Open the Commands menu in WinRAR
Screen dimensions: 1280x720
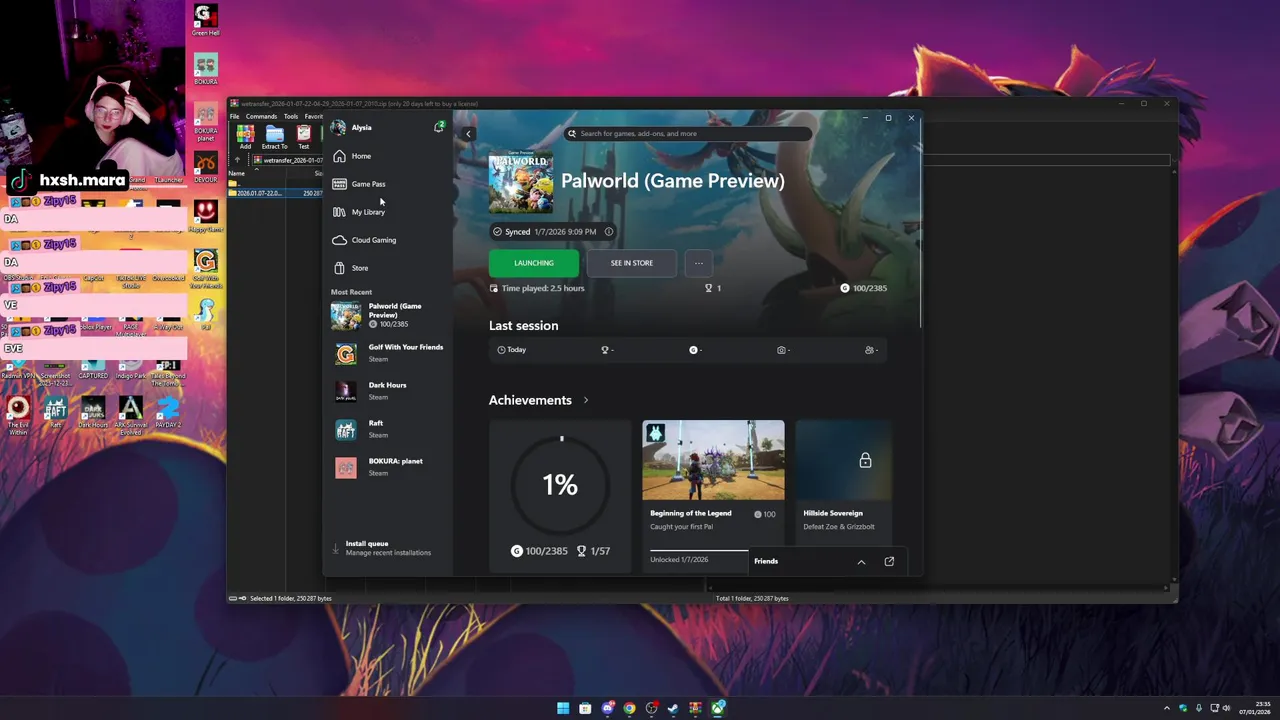click(x=261, y=116)
